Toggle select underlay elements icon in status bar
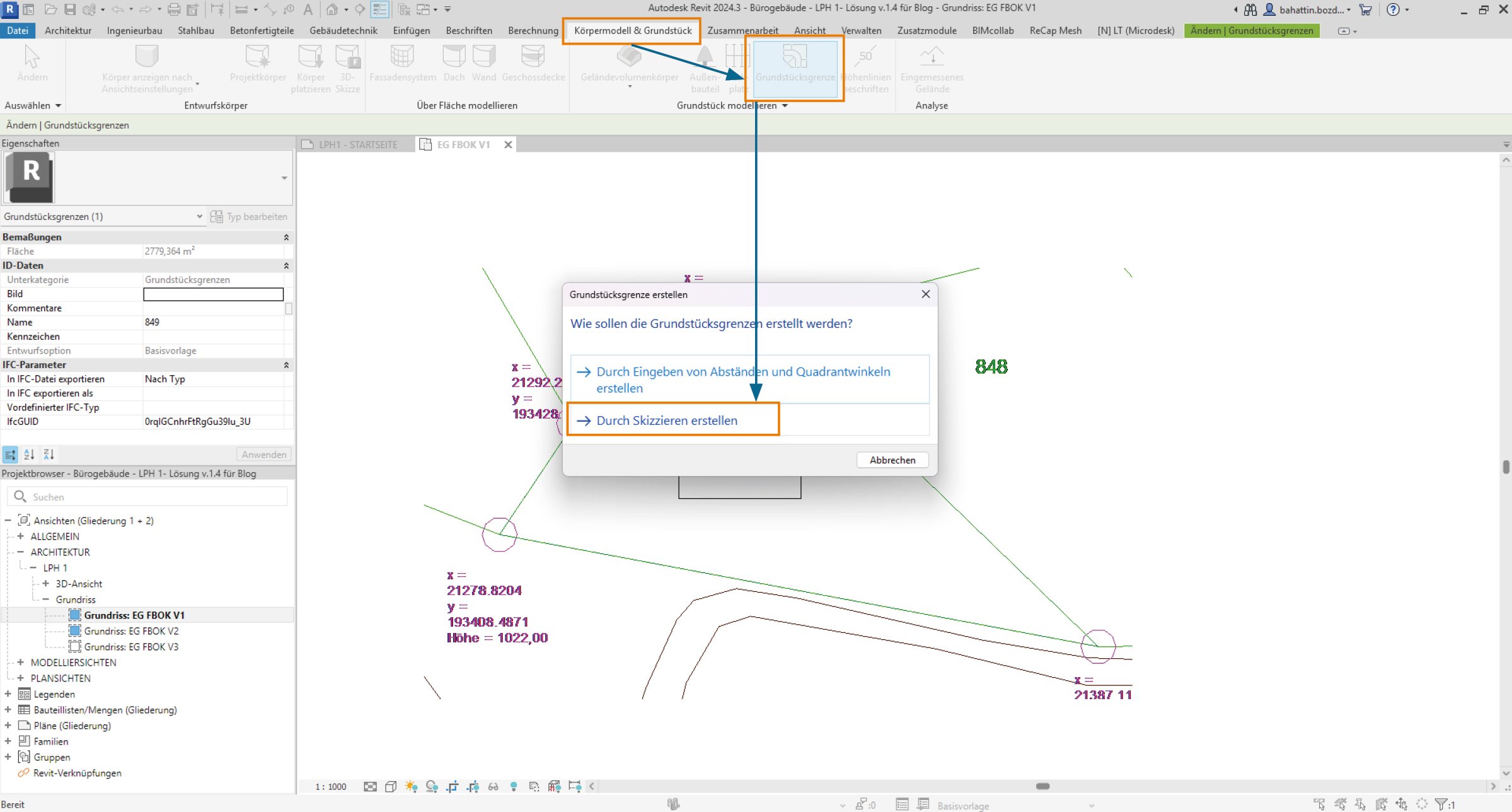 point(1340,804)
